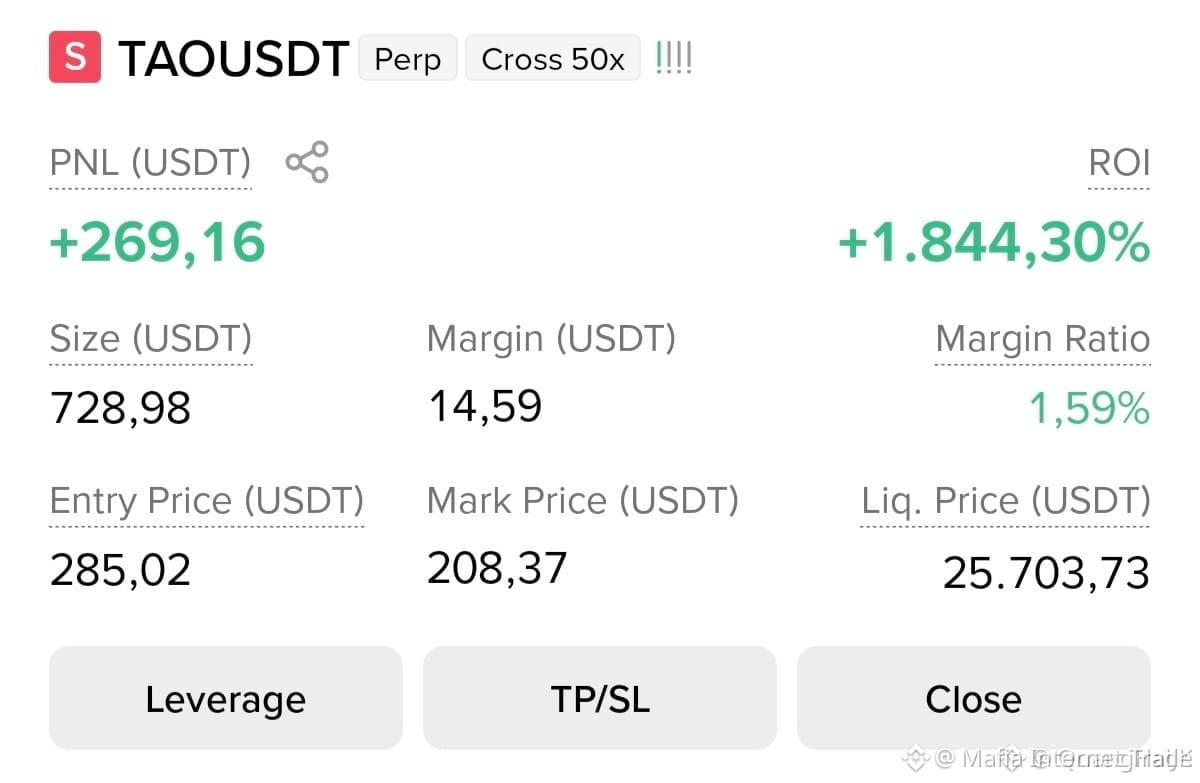The width and height of the screenshot is (1200, 783).
Task: Tap the Size (USDT) label
Action: pos(151,339)
